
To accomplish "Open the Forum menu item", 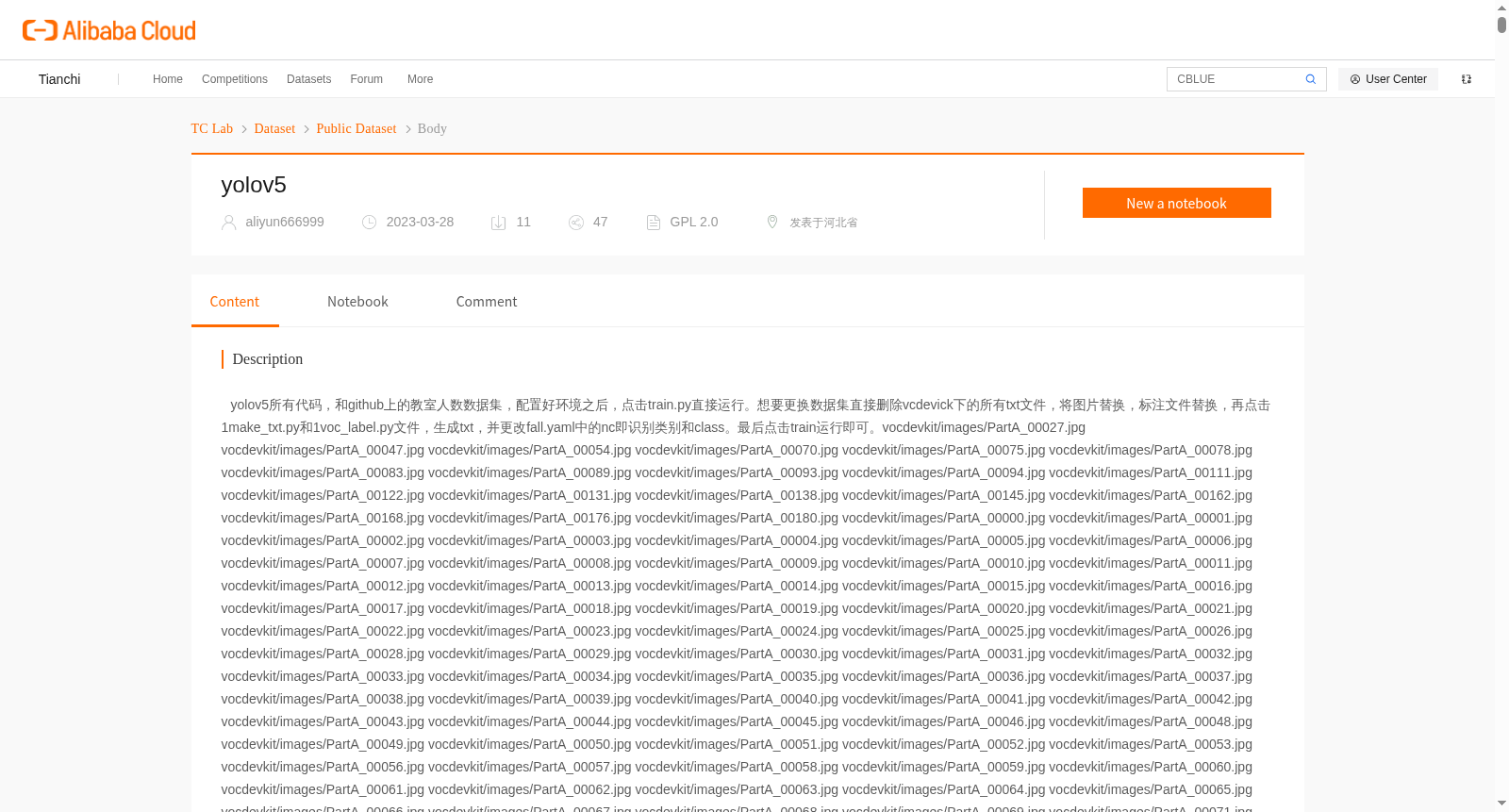I will (x=367, y=79).
